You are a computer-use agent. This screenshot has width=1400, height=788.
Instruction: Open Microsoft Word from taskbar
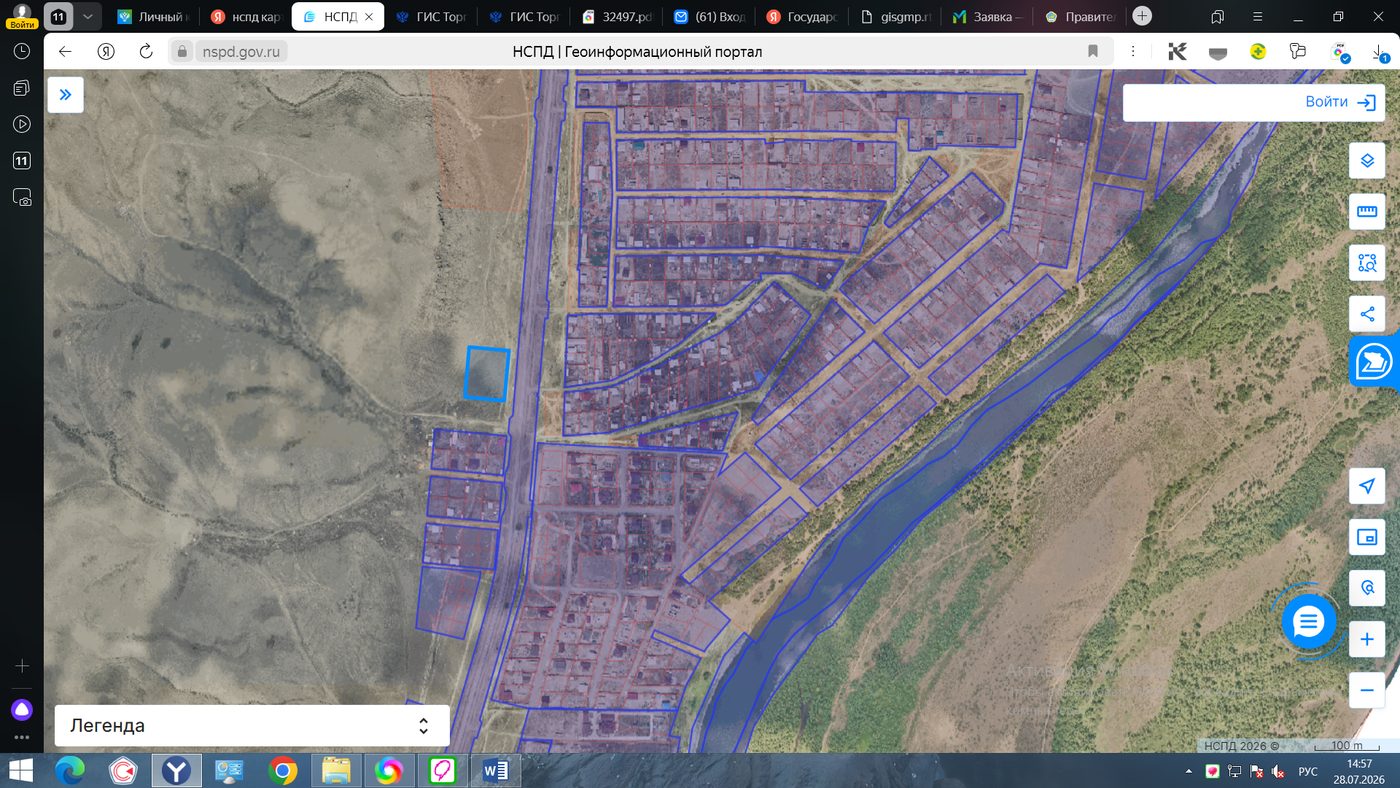496,770
